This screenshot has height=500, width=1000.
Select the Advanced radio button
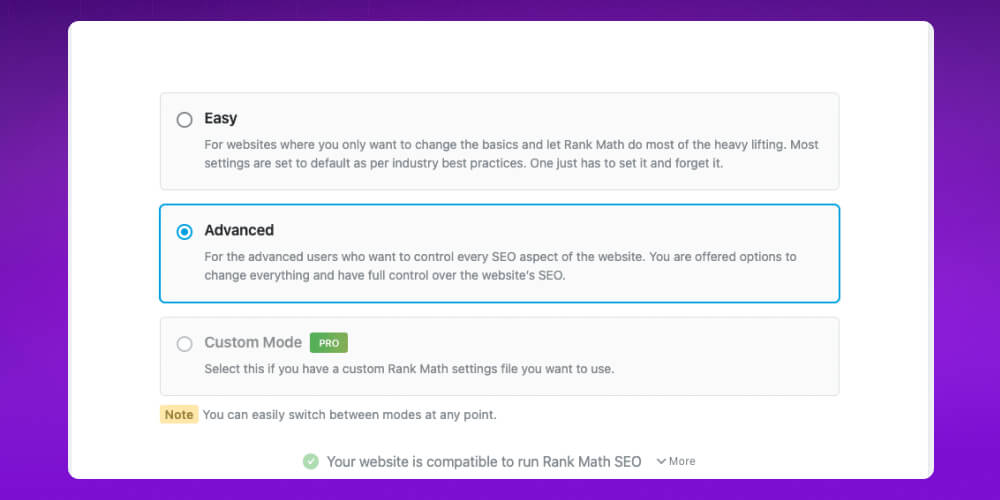tap(184, 232)
